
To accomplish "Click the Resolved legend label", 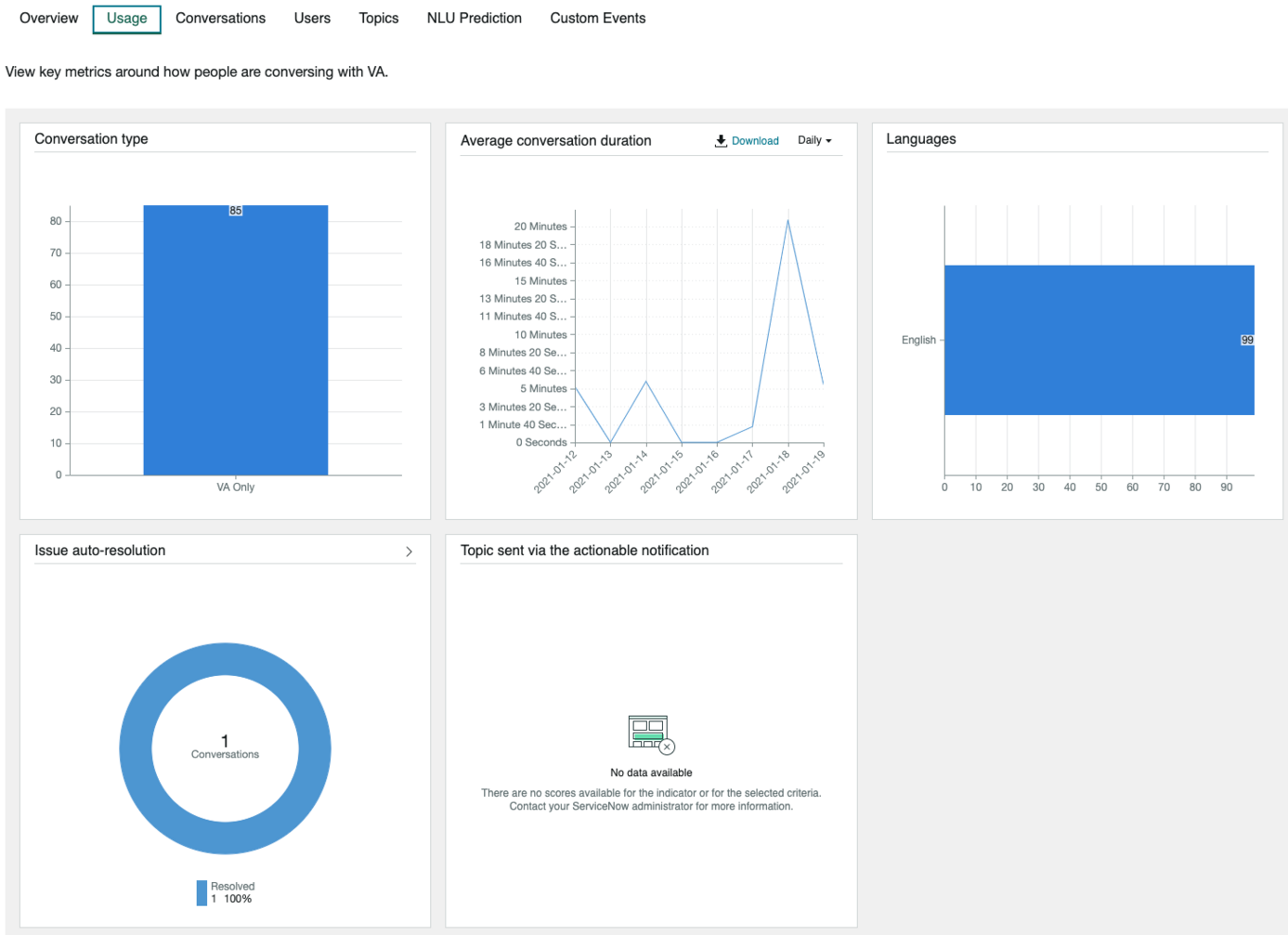I will pos(232,887).
